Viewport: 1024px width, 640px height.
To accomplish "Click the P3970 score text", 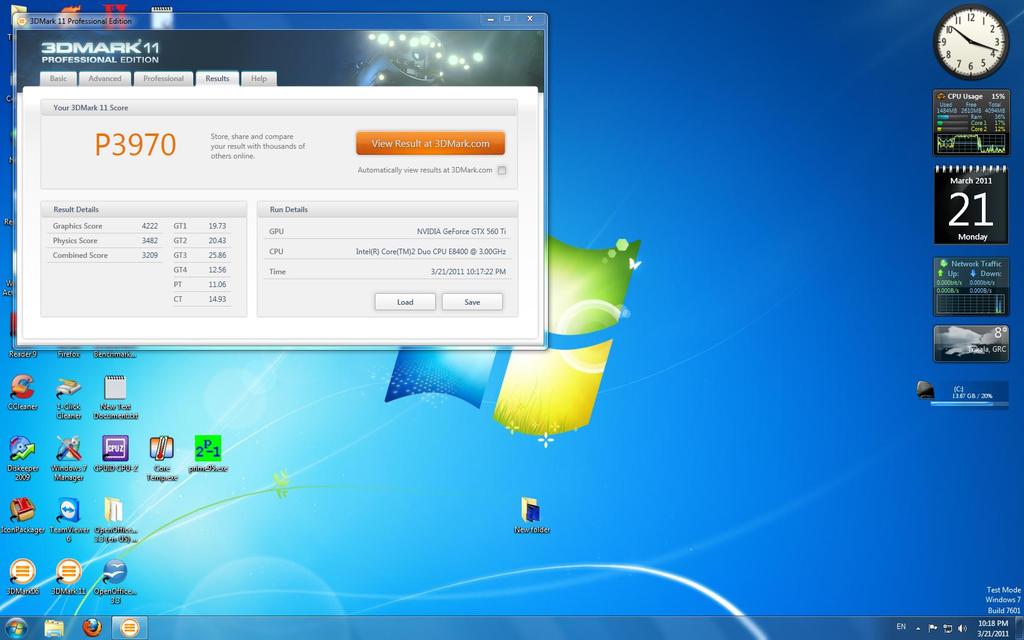I will pos(136,144).
